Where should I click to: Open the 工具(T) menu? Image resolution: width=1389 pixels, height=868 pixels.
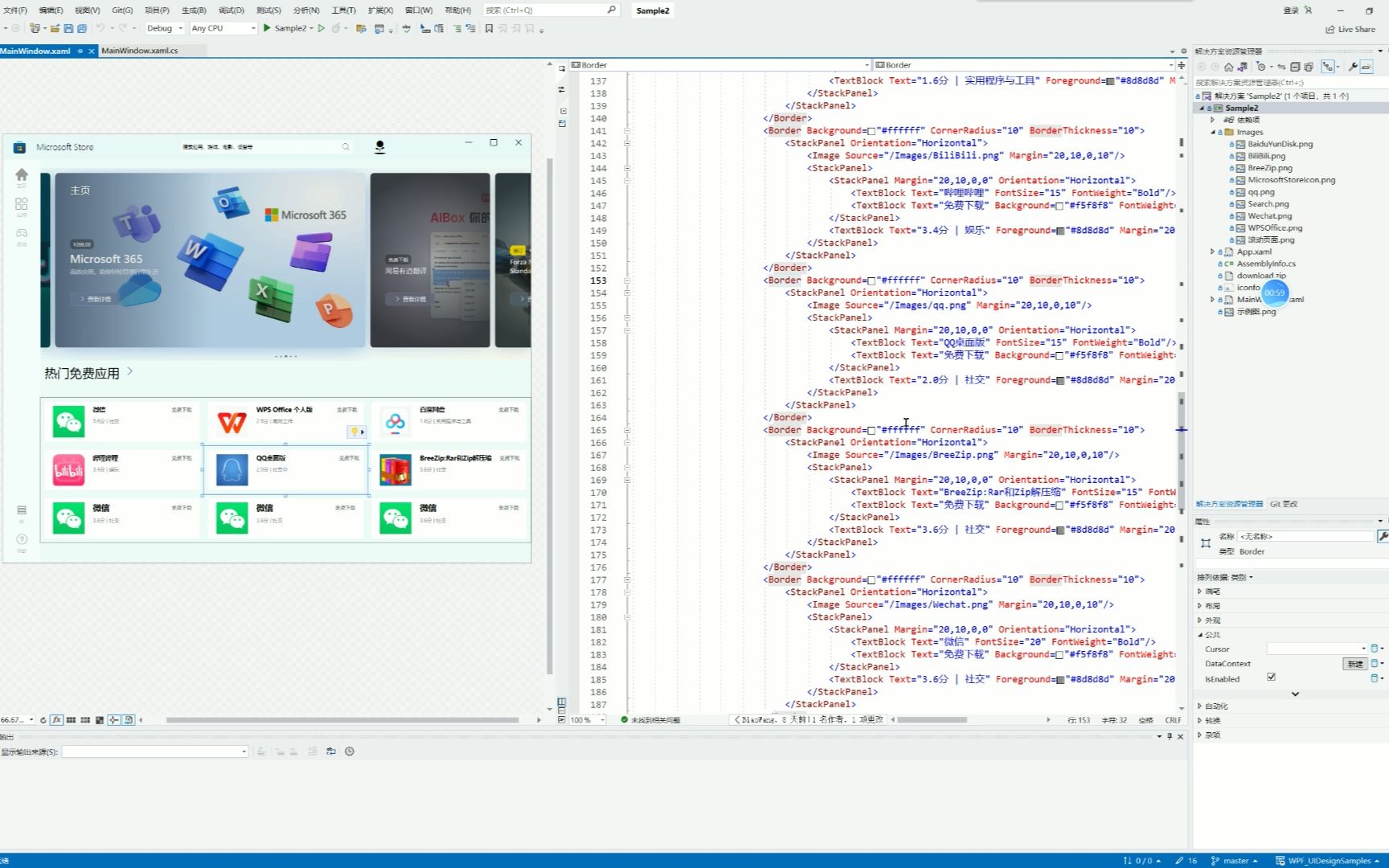point(343,10)
